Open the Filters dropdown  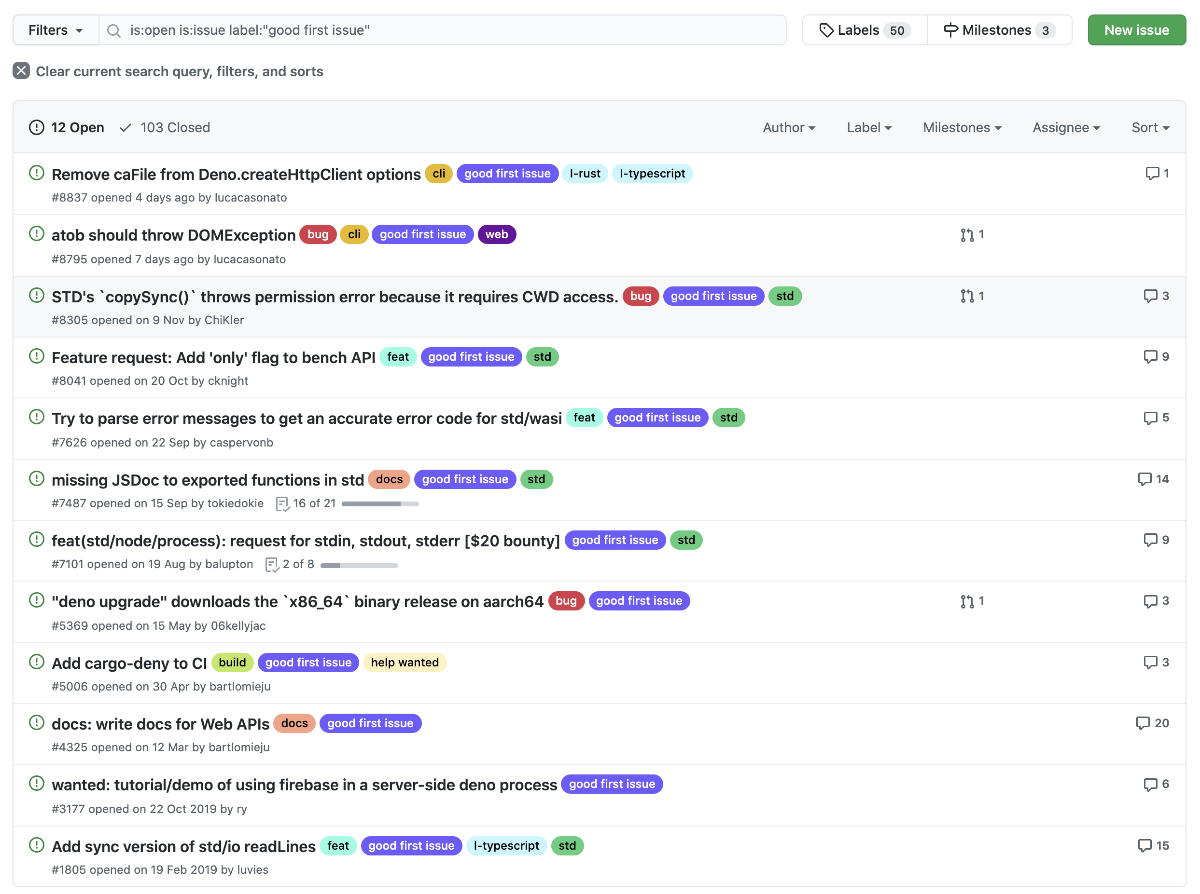click(56, 30)
